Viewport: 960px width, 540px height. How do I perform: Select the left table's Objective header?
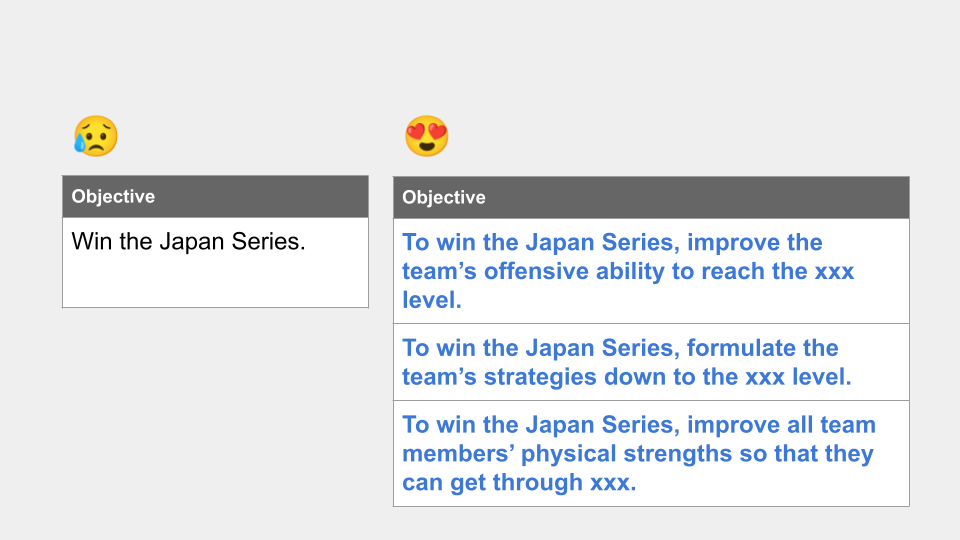point(216,197)
